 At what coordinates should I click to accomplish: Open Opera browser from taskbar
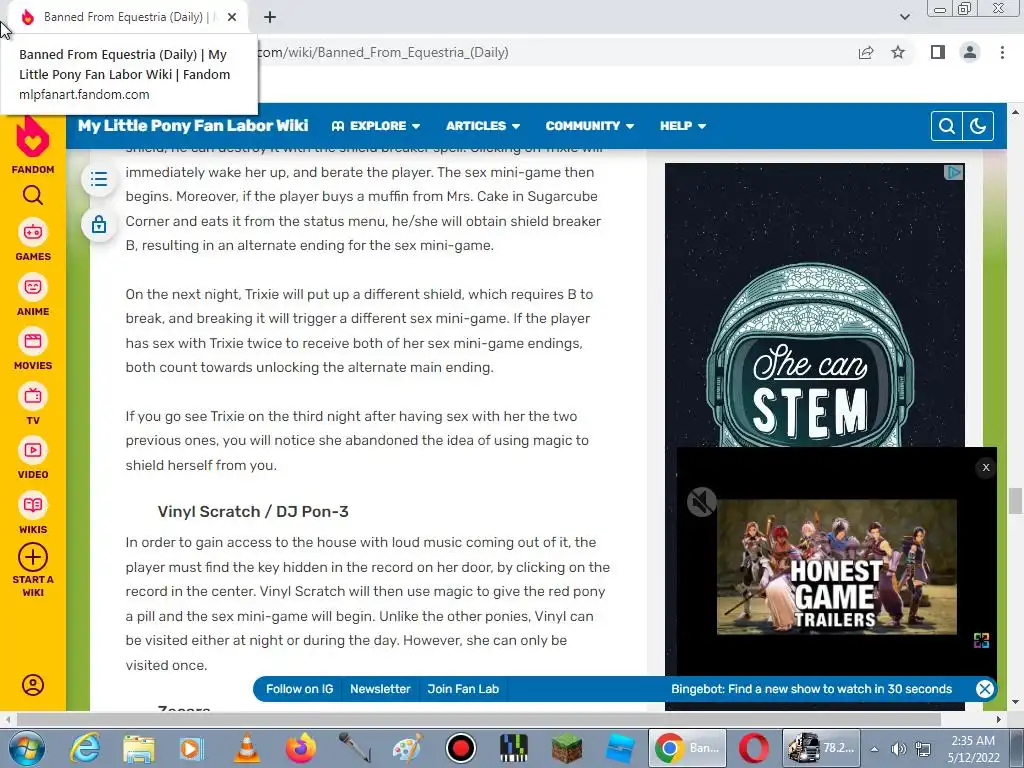click(753, 748)
